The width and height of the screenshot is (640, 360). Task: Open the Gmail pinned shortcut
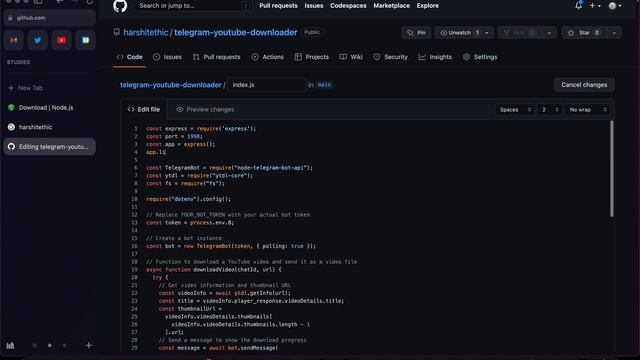(x=14, y=40)
